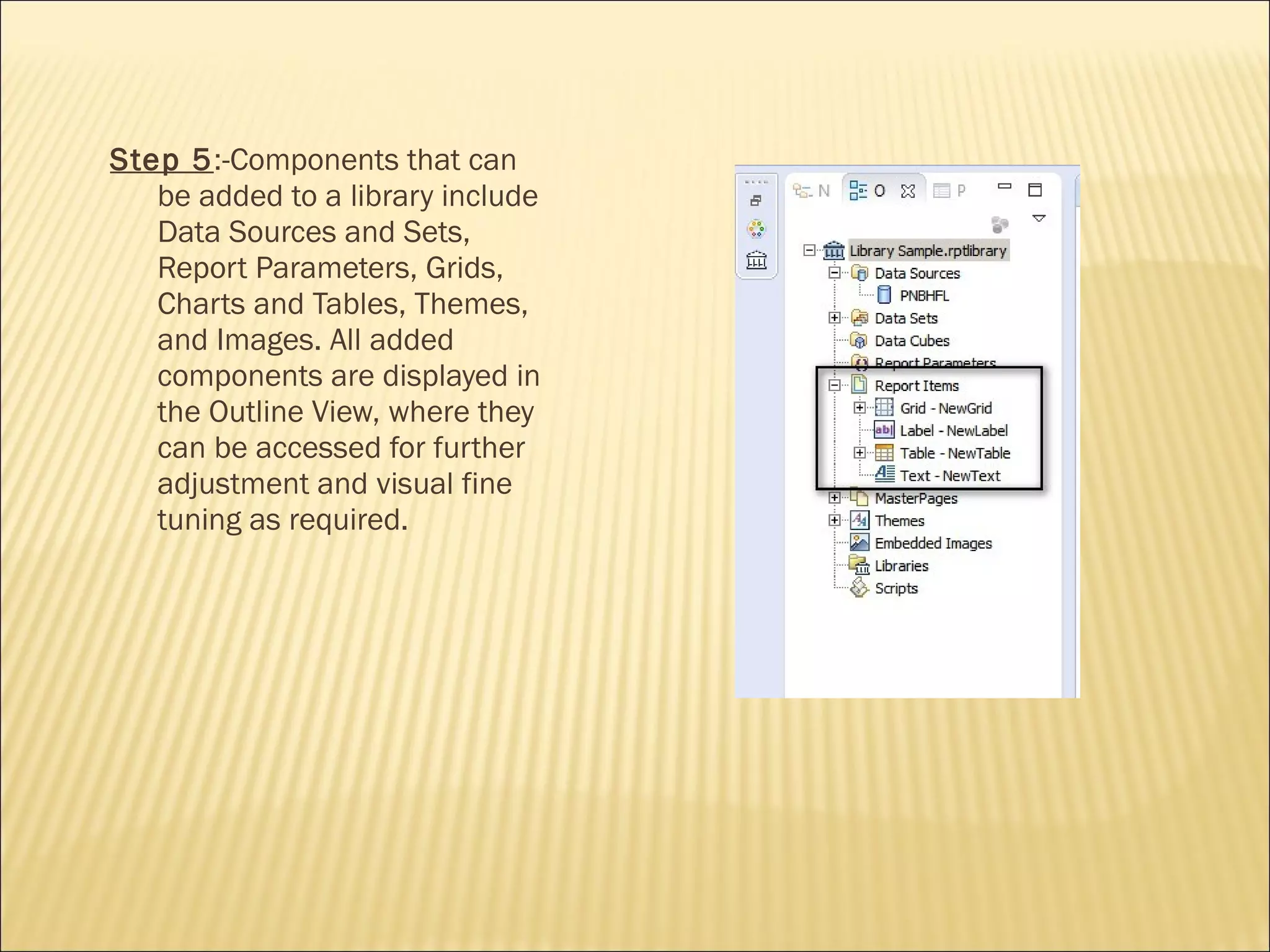This screenshot has width=1270, height=952.
Task: Expand the Table - NewTable node
Action: point(859,452)
